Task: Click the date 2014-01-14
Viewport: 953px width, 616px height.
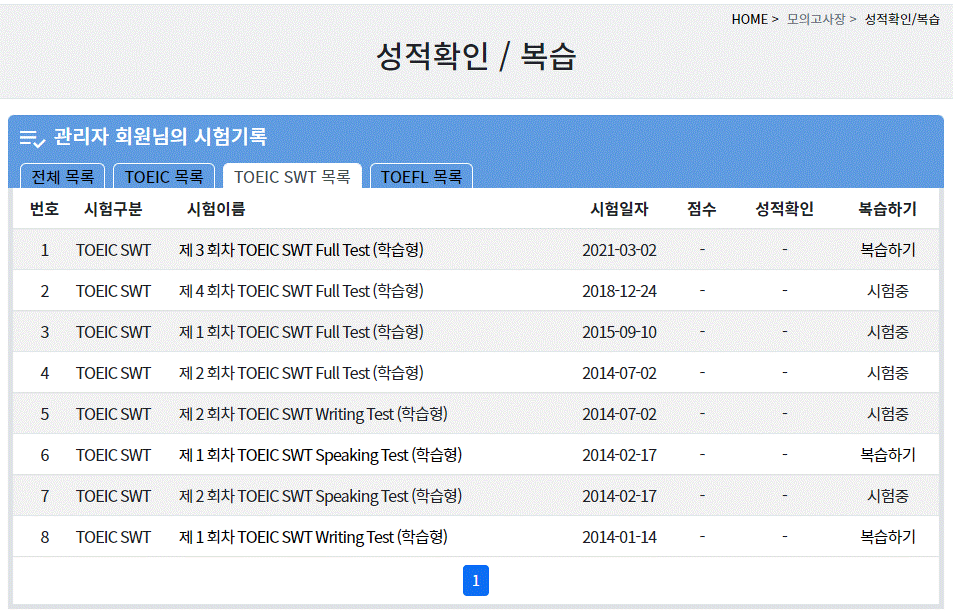Action: click(x=619, y=537)
